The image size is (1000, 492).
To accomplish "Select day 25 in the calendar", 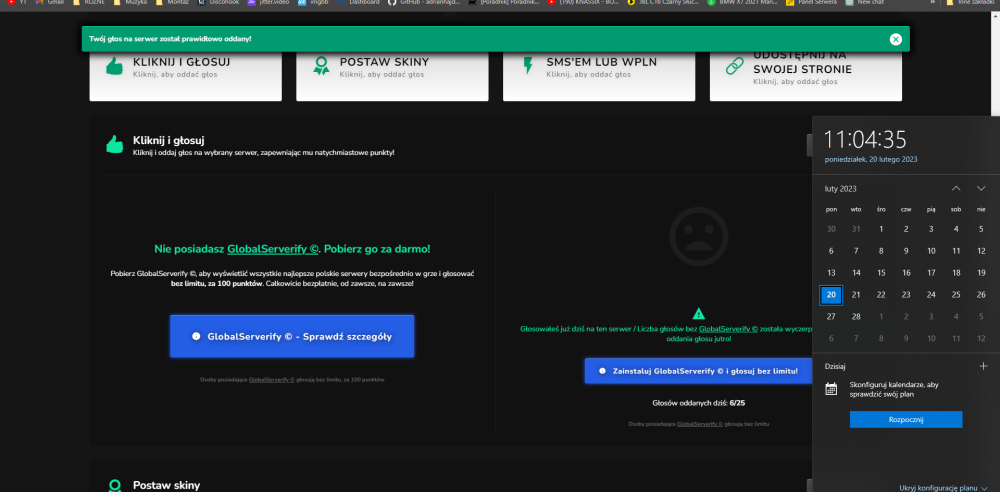I will [x=956, y=295].
